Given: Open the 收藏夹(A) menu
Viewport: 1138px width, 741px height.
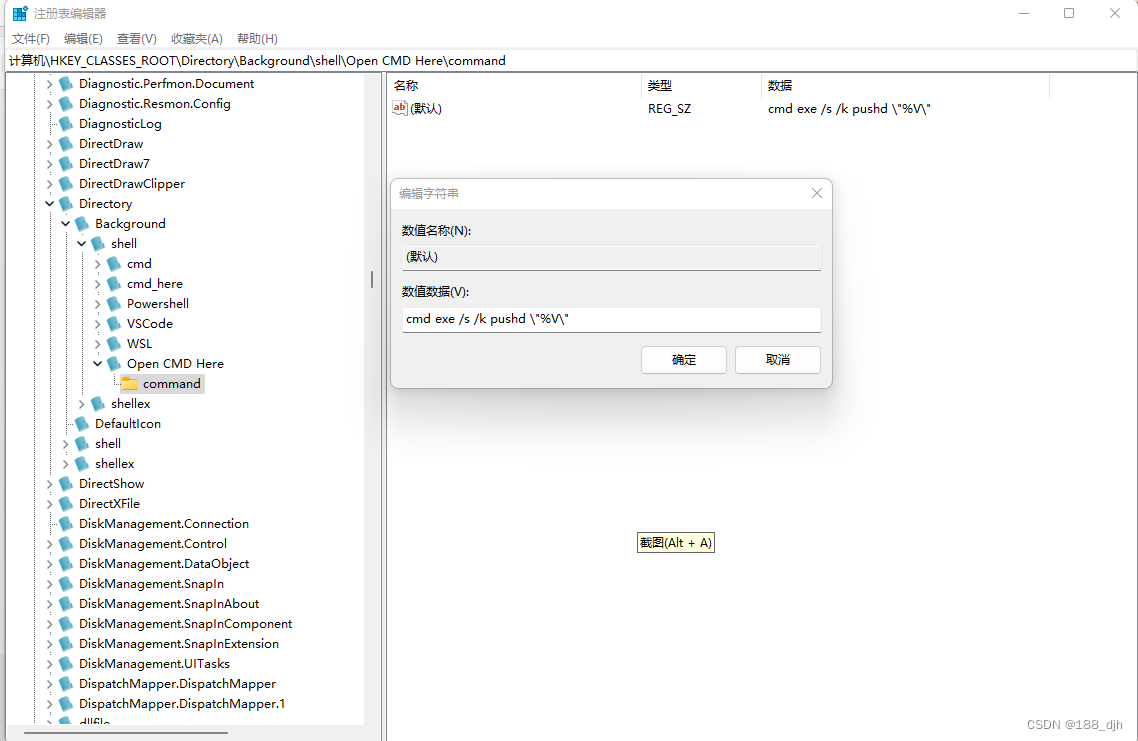Looking at the screenshot, I should [197, 38].
